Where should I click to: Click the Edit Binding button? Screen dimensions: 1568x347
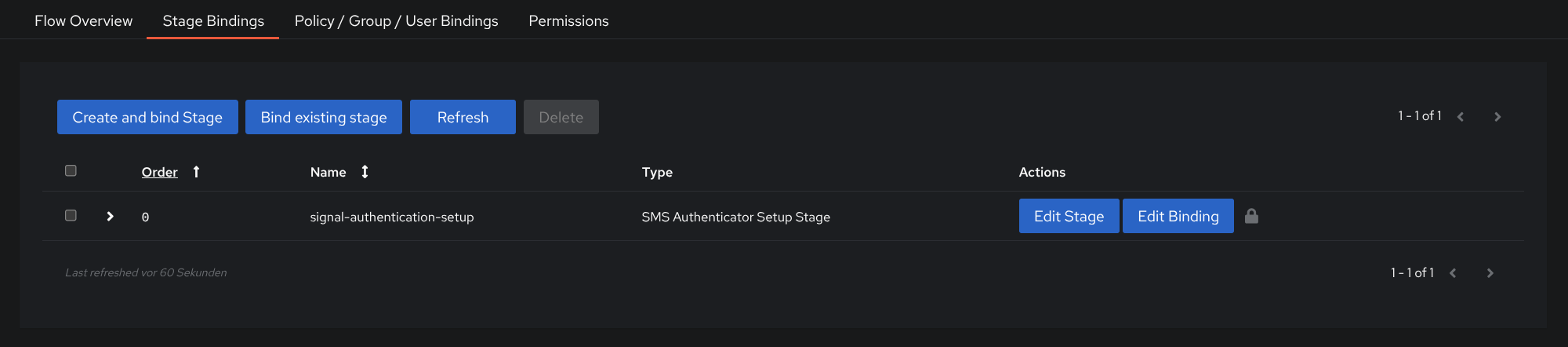(x=1178, y=216)
